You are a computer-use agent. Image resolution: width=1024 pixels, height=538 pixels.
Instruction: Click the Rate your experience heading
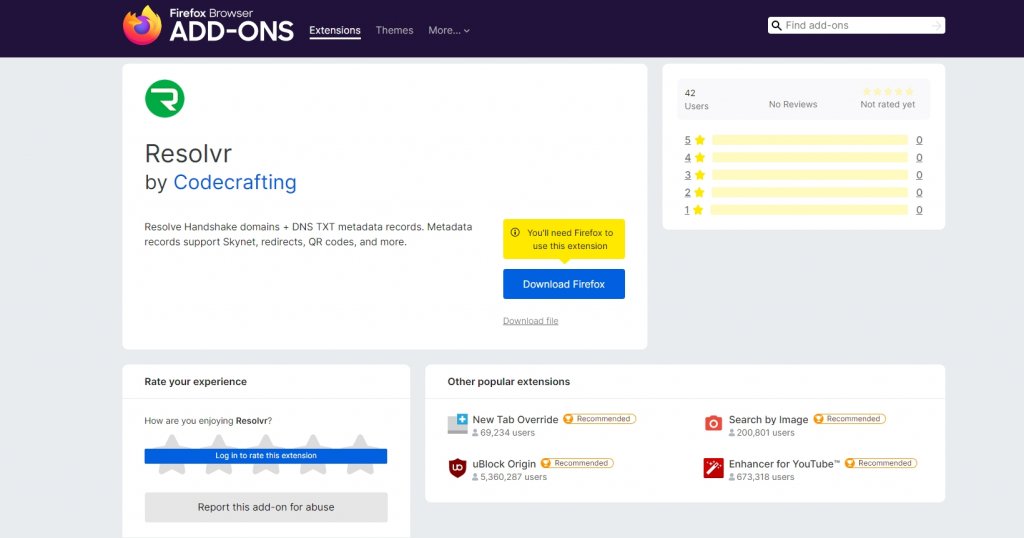[195, 382]
